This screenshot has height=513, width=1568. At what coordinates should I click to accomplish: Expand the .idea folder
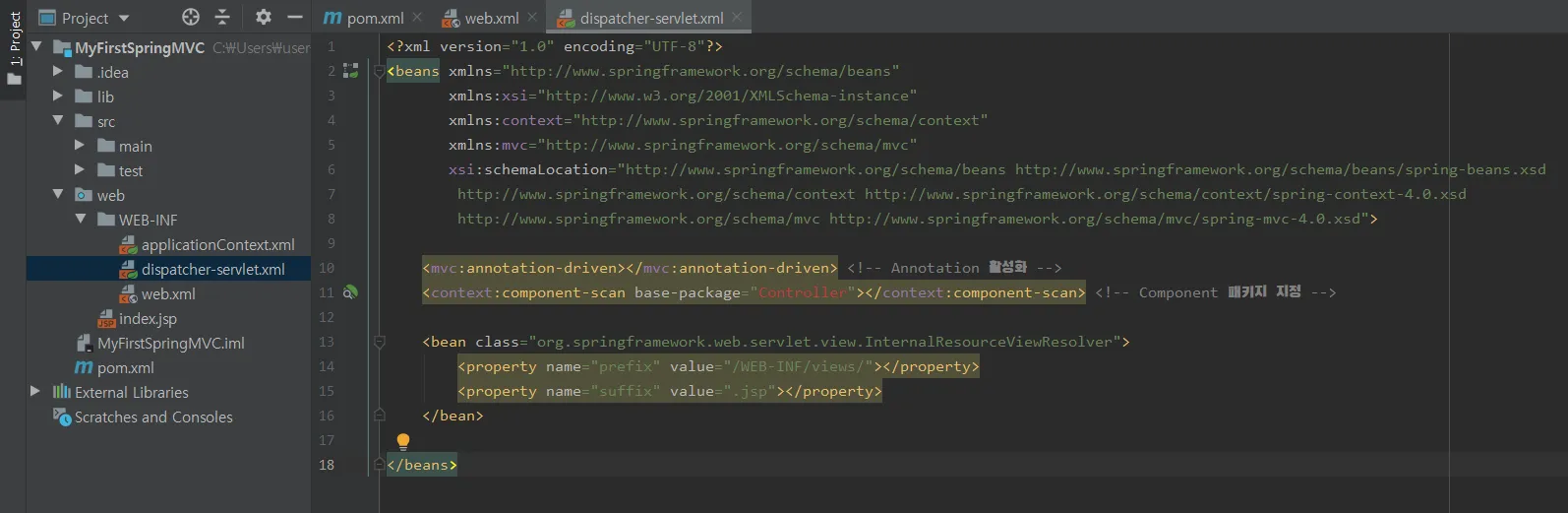coord(58,72)
